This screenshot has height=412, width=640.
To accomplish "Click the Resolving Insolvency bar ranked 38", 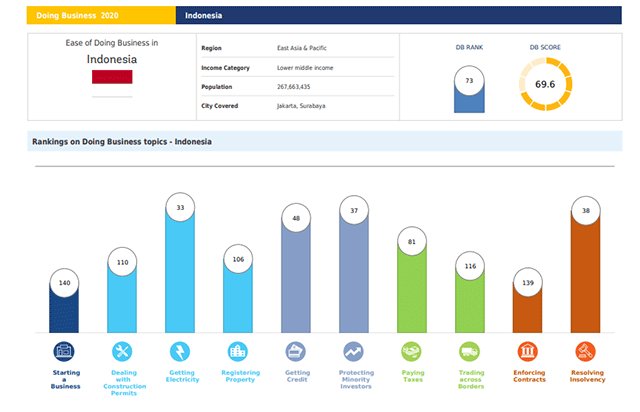I will (x=586, y=265).
